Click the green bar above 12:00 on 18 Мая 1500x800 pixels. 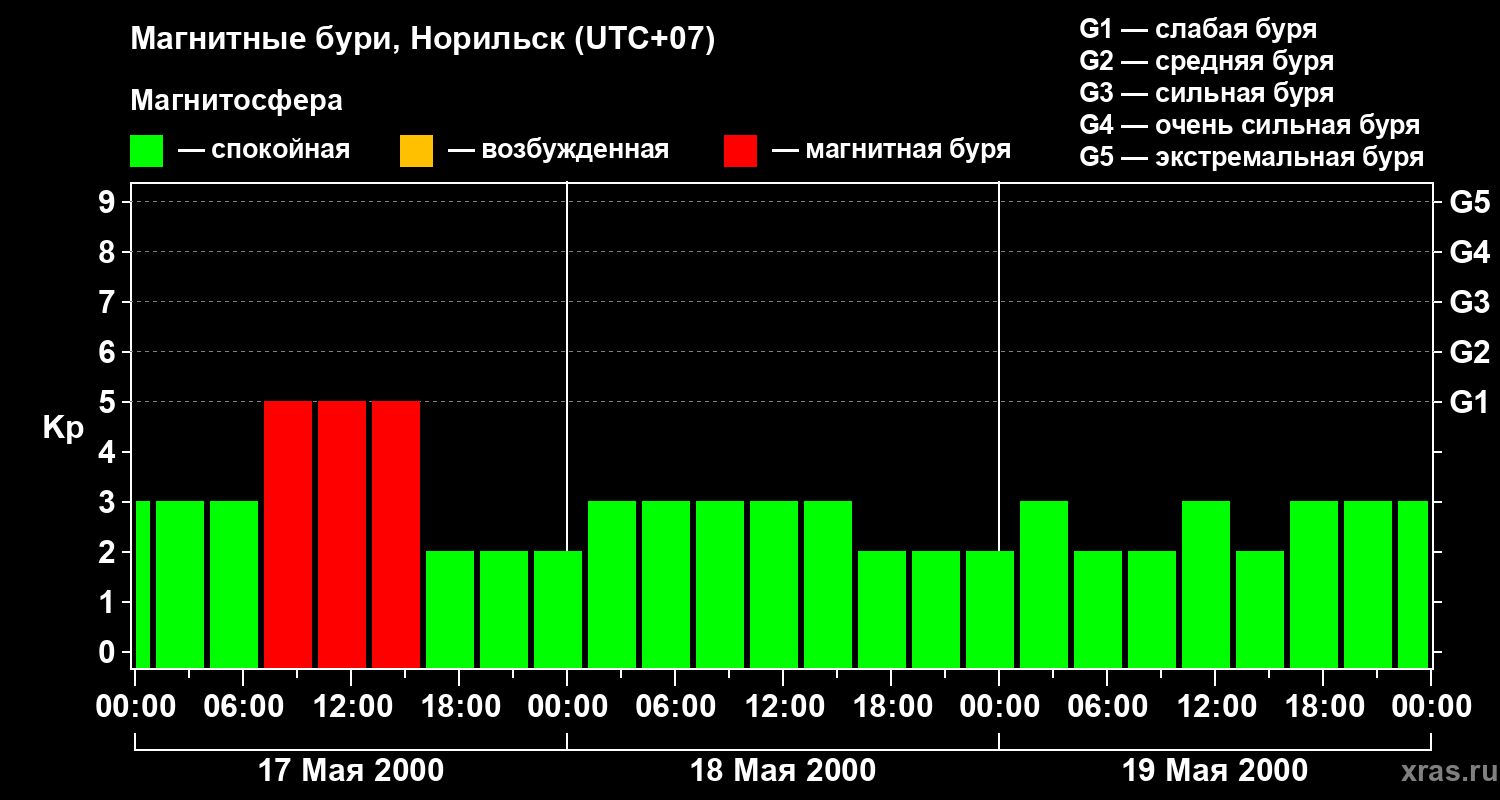[x=774, y=585]
